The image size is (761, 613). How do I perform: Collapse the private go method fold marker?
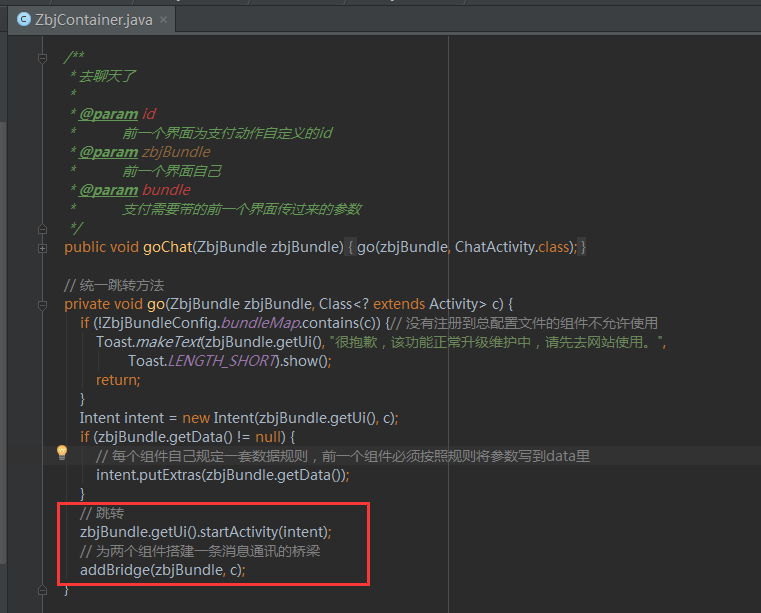click(x=43, y=305)
